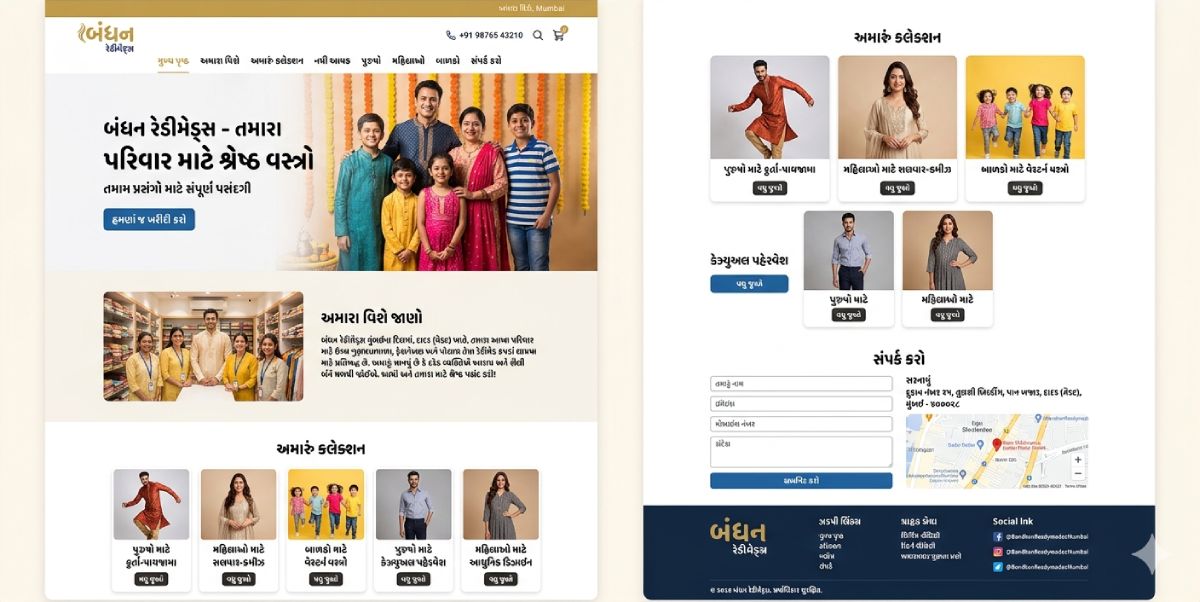The width and height of the screenshot is (1200, 602).
Task: Open the અમારા વિશે menu item
Action: pos(220,61)
